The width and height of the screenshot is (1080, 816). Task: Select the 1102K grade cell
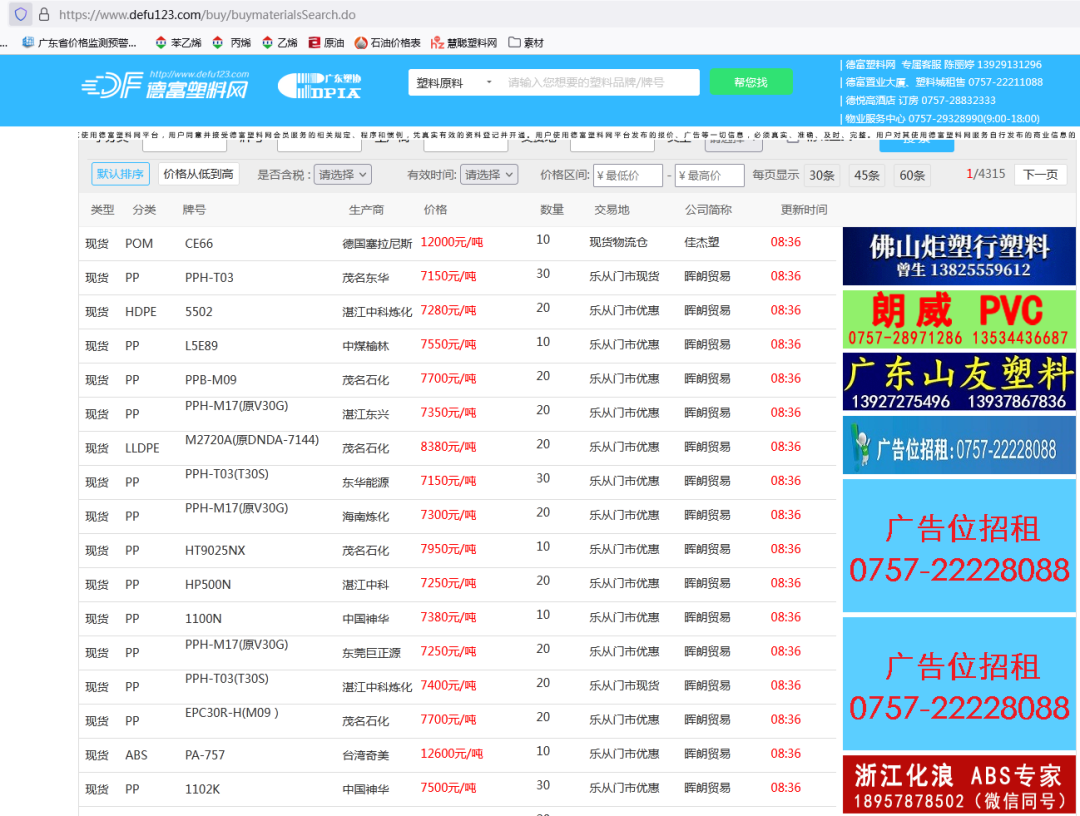pos(202,789)
